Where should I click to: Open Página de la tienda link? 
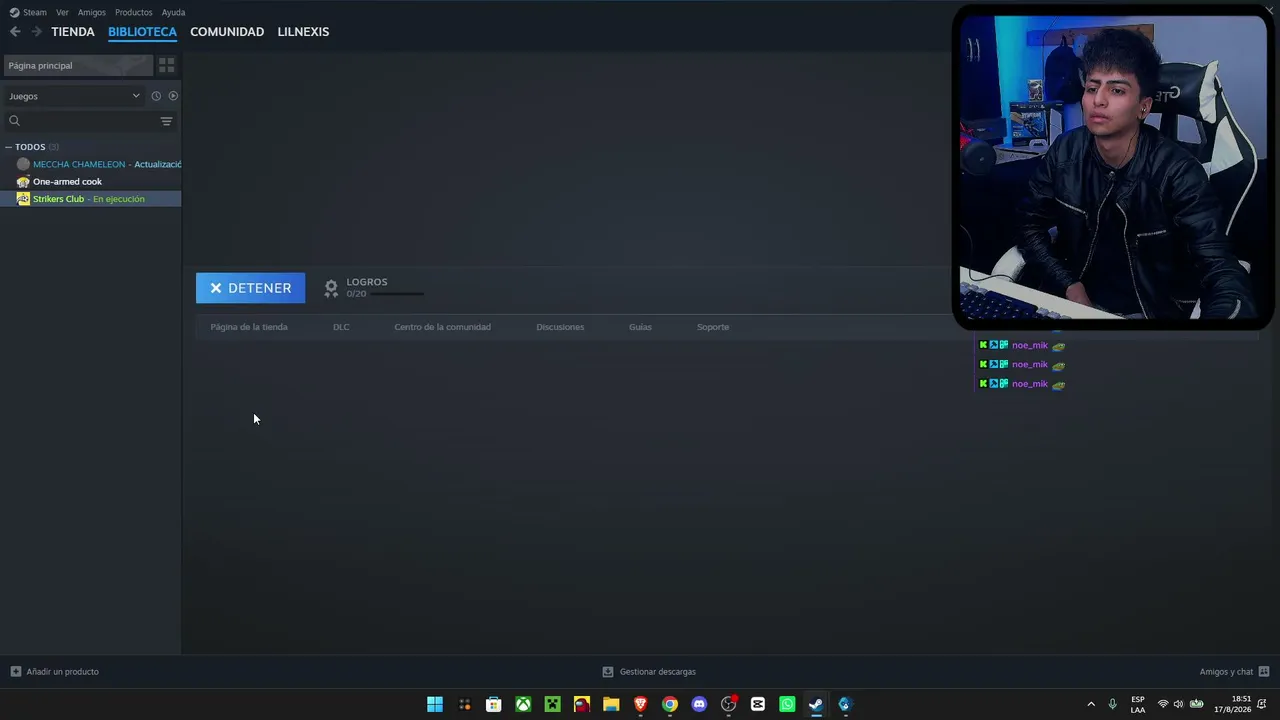tap(249, 327)
